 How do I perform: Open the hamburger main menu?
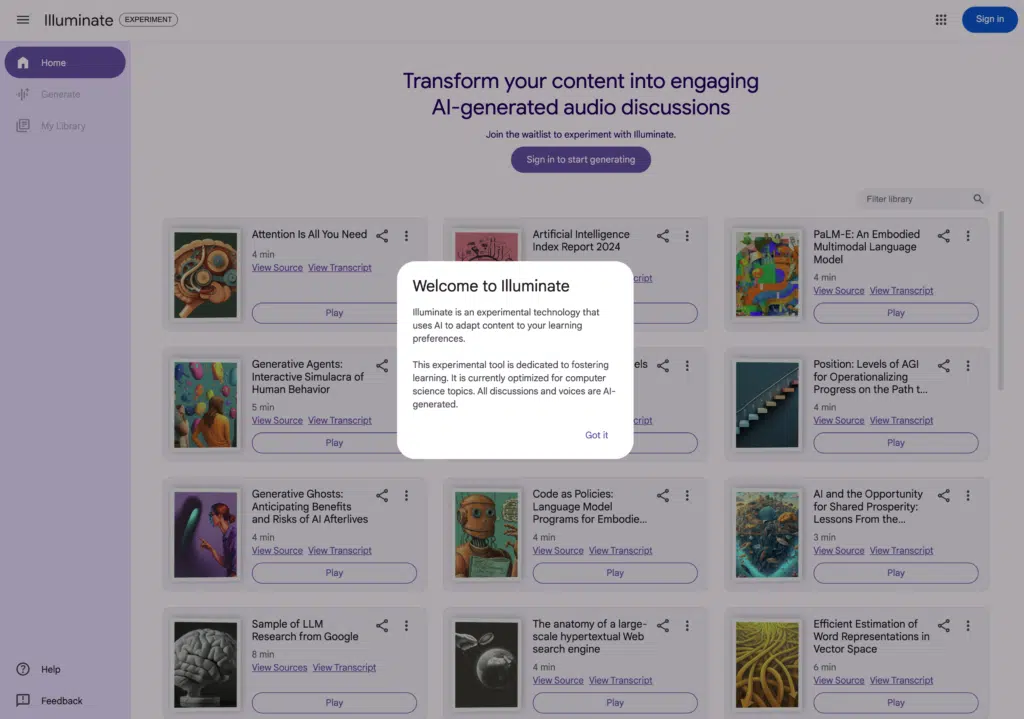tap(23, 20)
